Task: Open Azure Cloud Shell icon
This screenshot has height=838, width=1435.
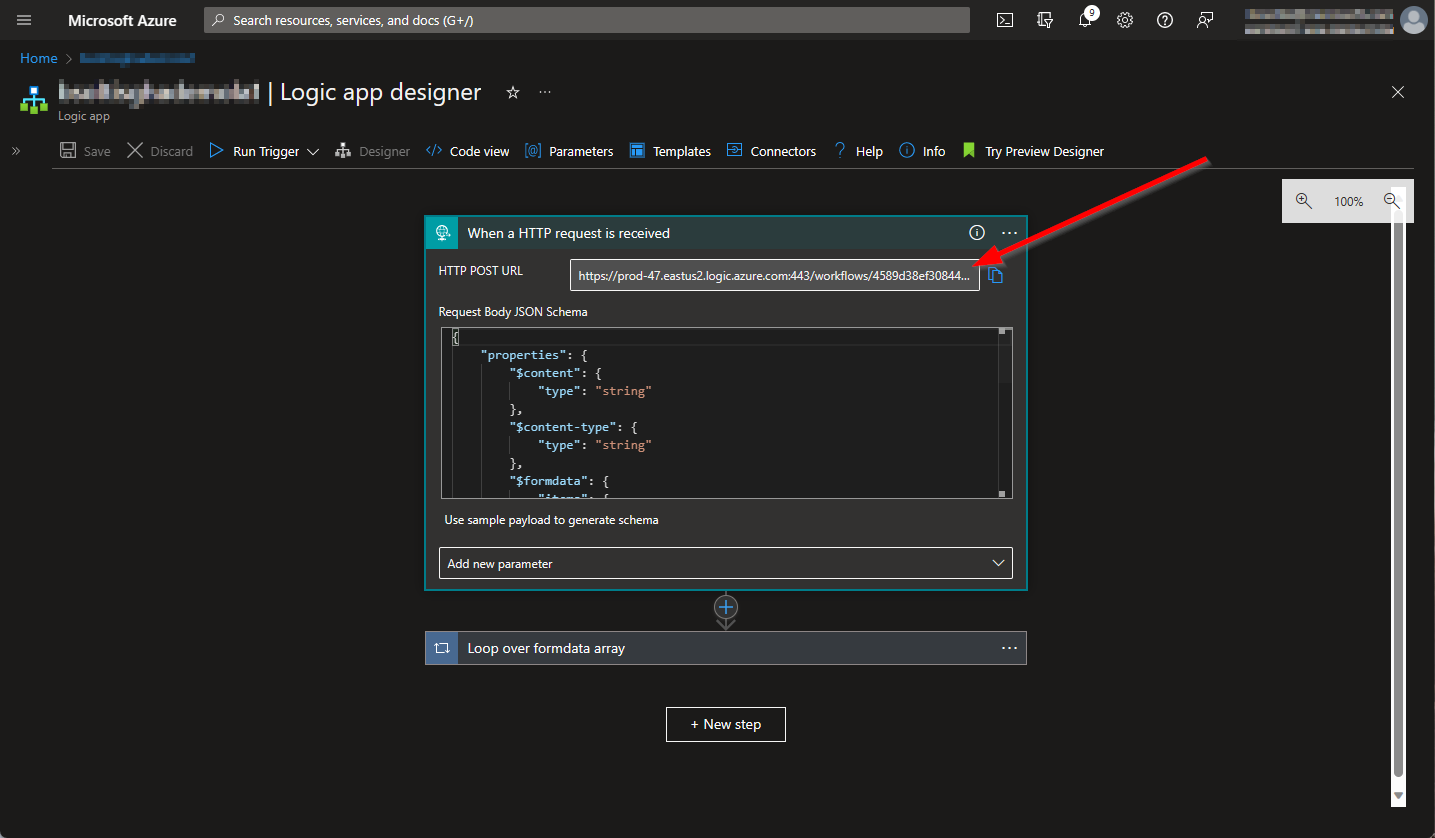Action: point(1005,20)
